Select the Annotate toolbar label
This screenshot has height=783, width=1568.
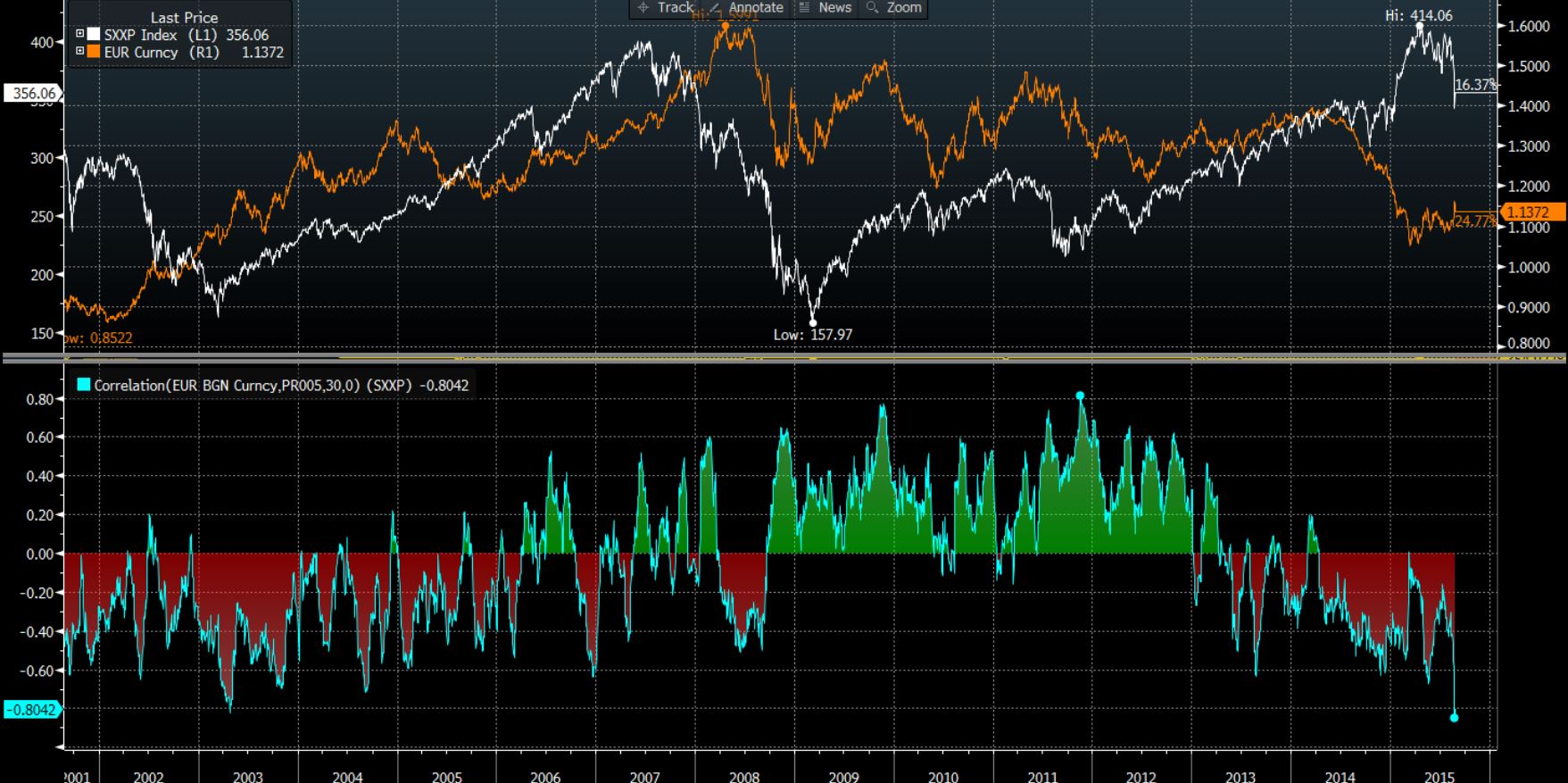[756, 7]
